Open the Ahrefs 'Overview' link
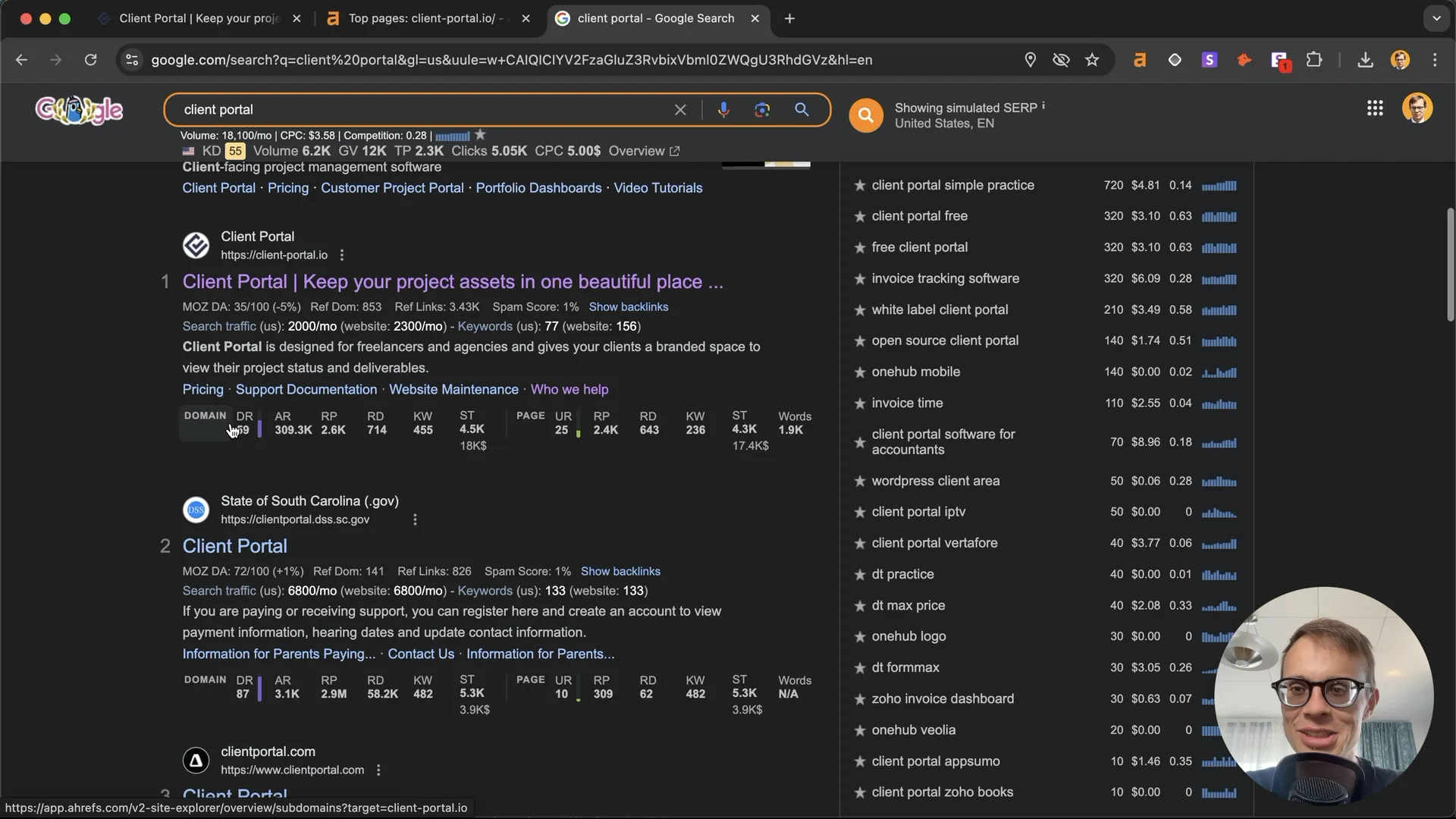 point(644,151)
